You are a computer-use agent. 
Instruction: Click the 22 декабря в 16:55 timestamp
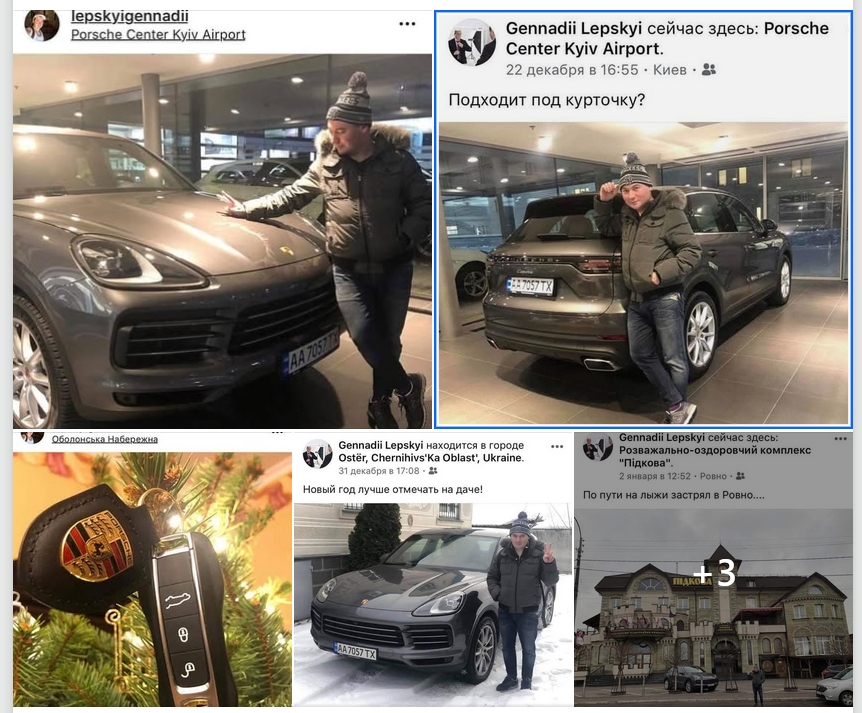(572, 70)
